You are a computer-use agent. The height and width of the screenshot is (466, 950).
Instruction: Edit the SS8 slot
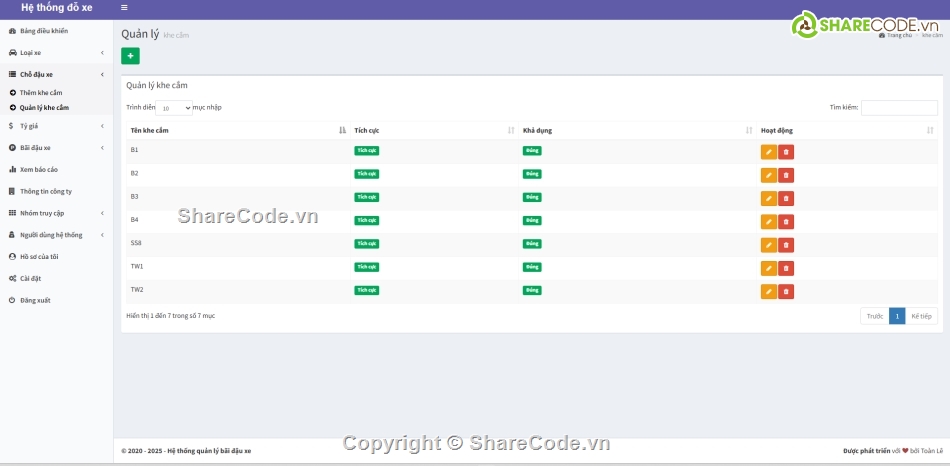point(769,245)
